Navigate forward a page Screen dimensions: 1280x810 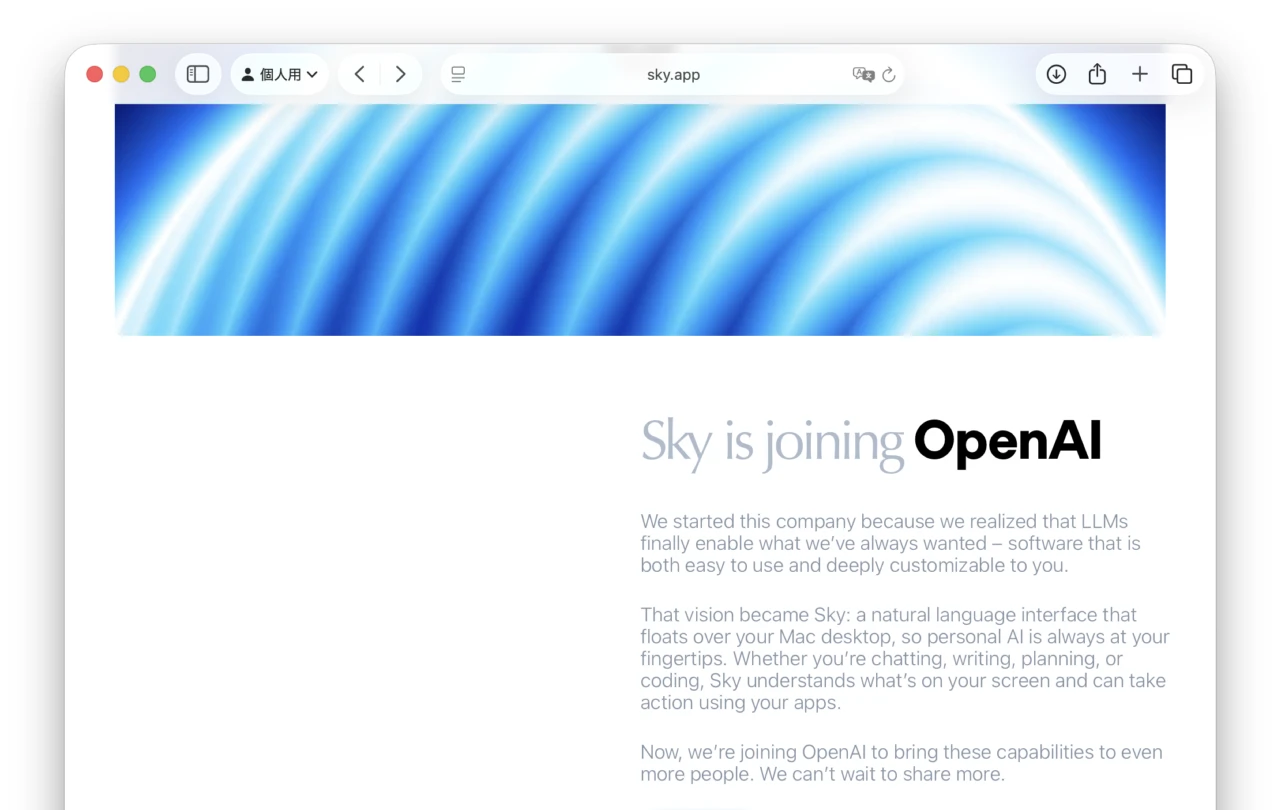(400, 73)
